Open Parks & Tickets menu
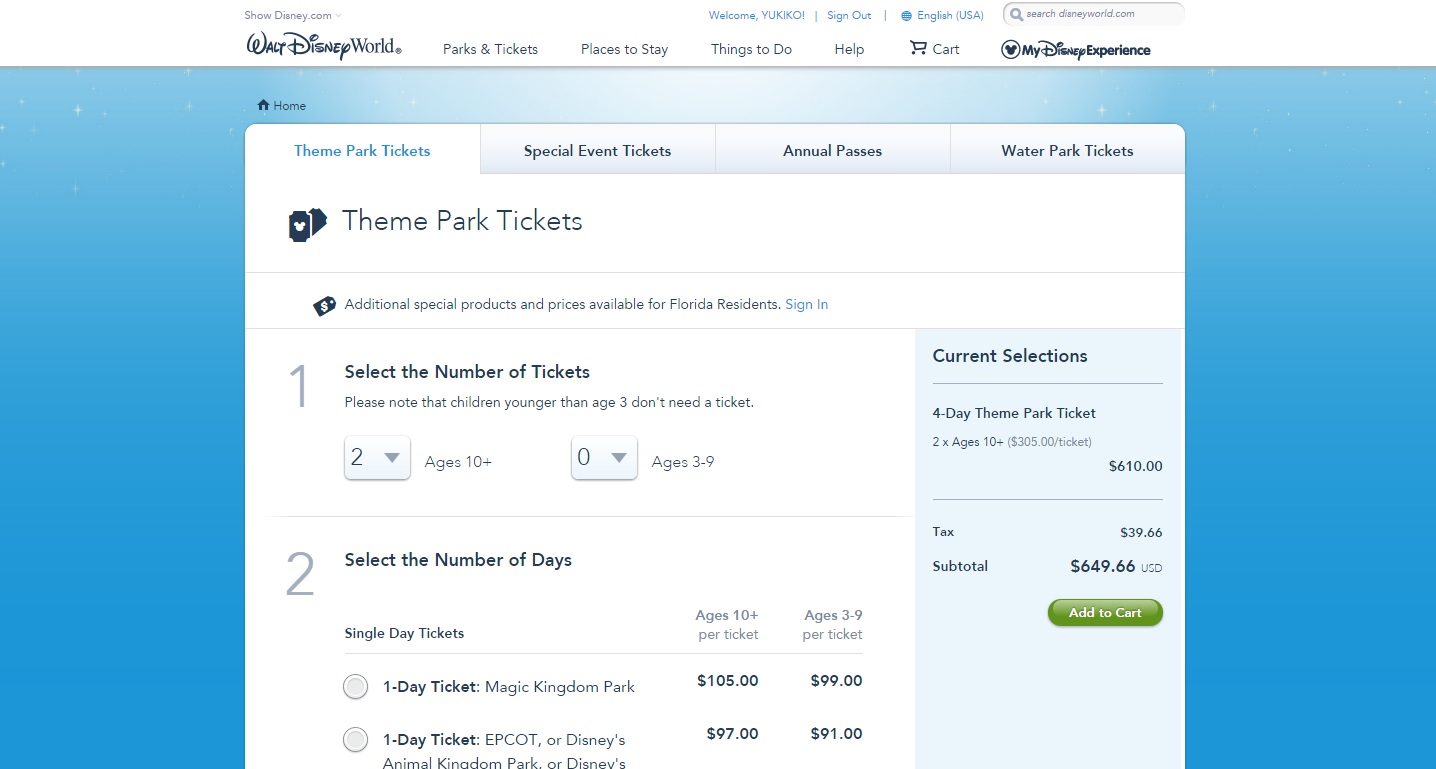Screen dimensions: 1436x769 pyautogui.click(x=490, y=49)
